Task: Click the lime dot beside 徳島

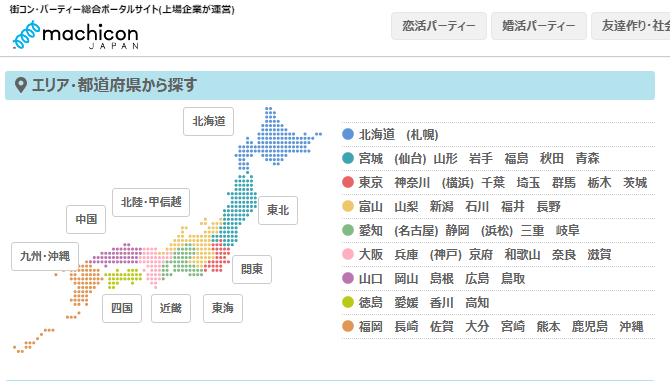Action: (348, 302)
